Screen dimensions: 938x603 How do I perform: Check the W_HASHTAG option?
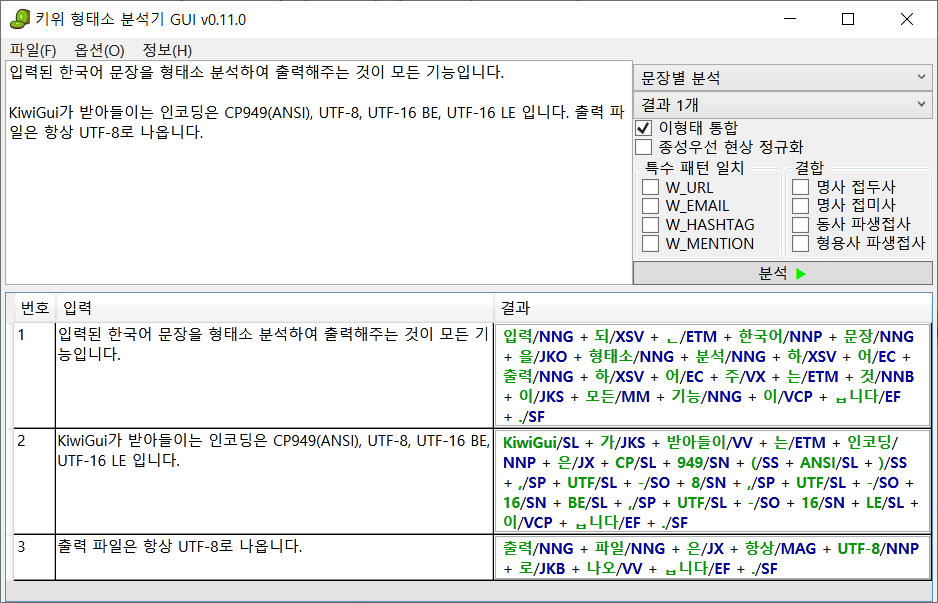(x=650, y=224)
